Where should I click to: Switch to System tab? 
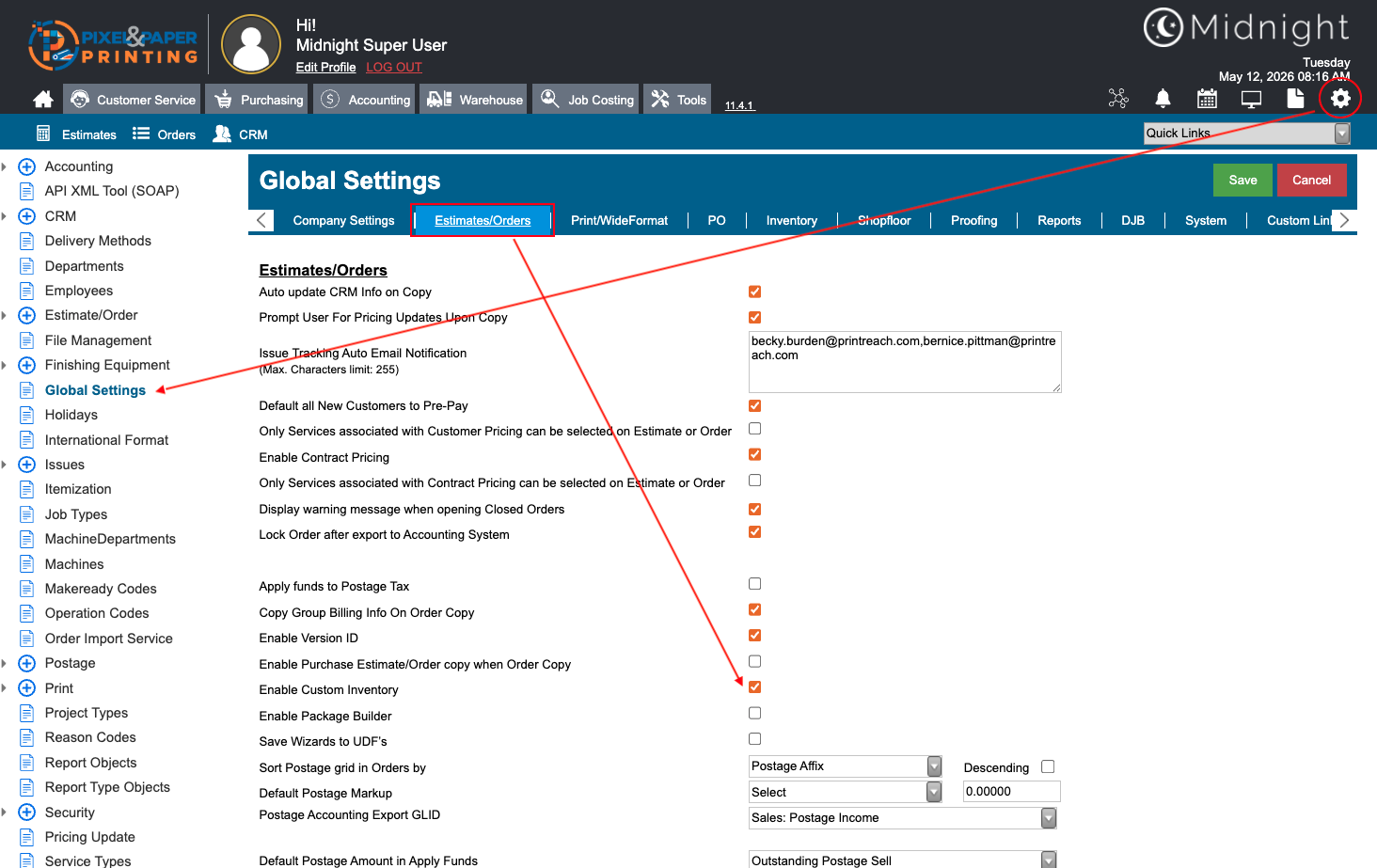1206,220
